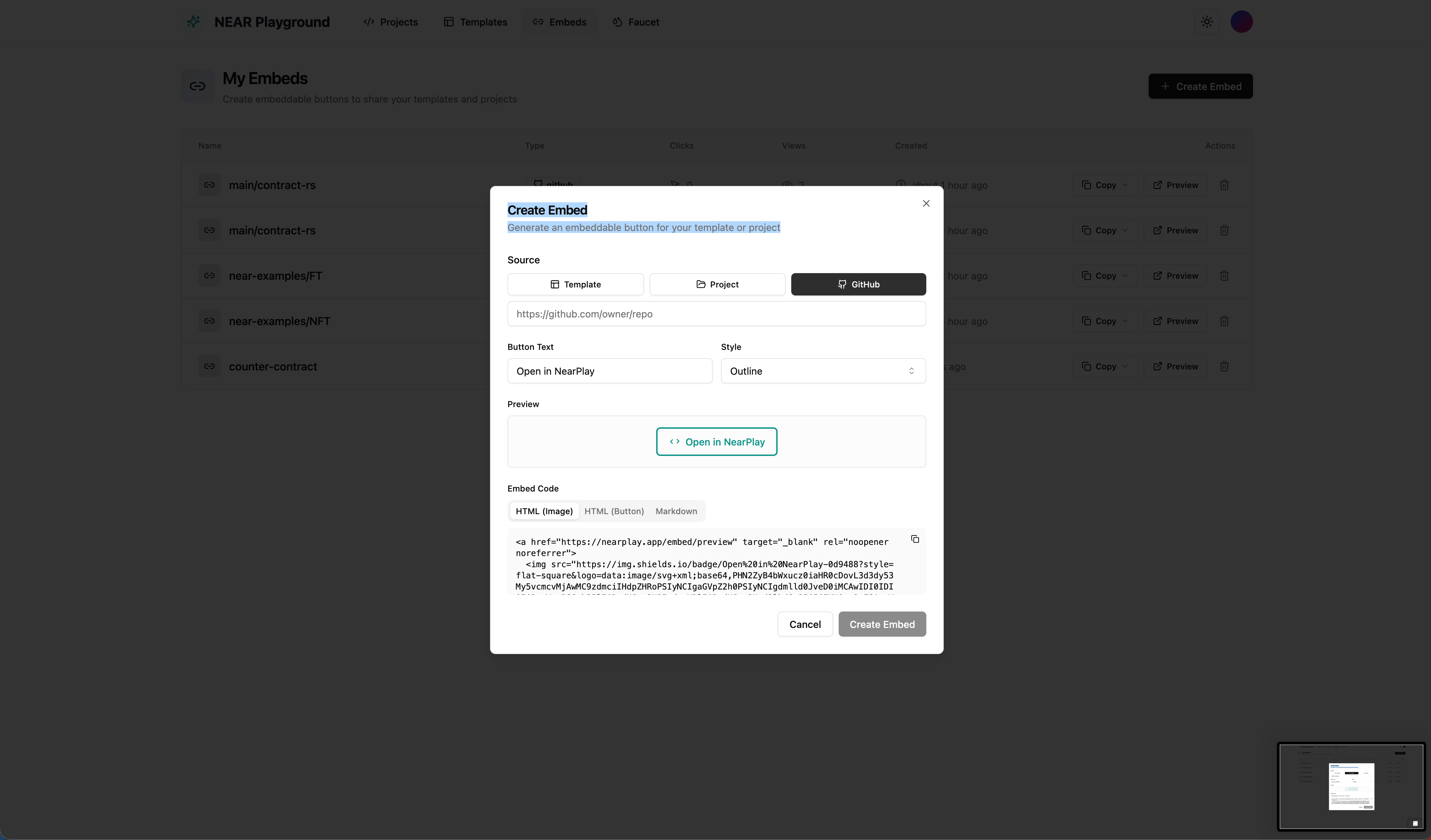Click the NEAR Playground logo icon

click(x=194, y=22)
